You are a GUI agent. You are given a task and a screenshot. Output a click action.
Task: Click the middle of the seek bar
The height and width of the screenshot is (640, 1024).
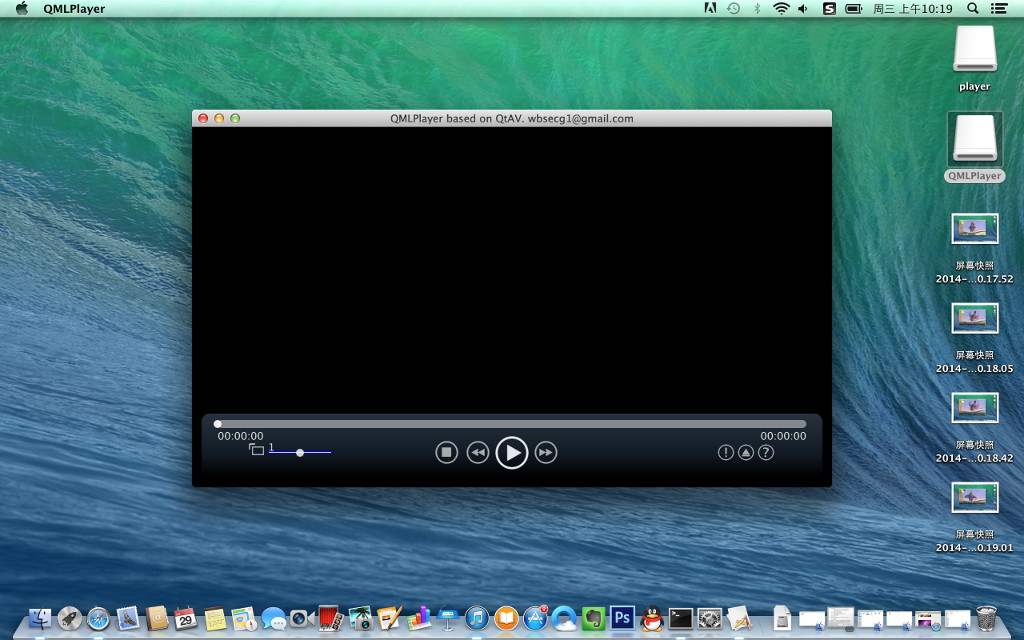click(512, 424)
